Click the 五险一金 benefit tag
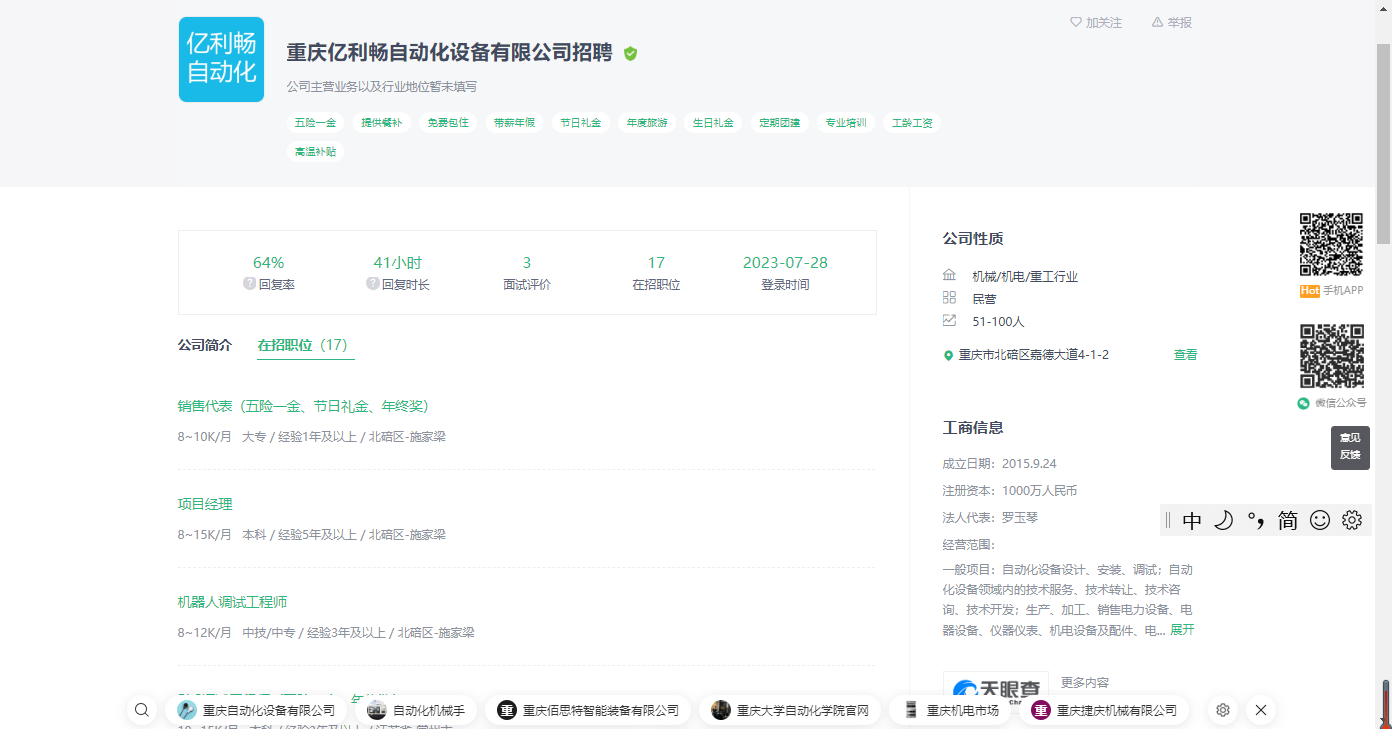The width and height of the screenshot is (1392, 729). click(315, 123)
